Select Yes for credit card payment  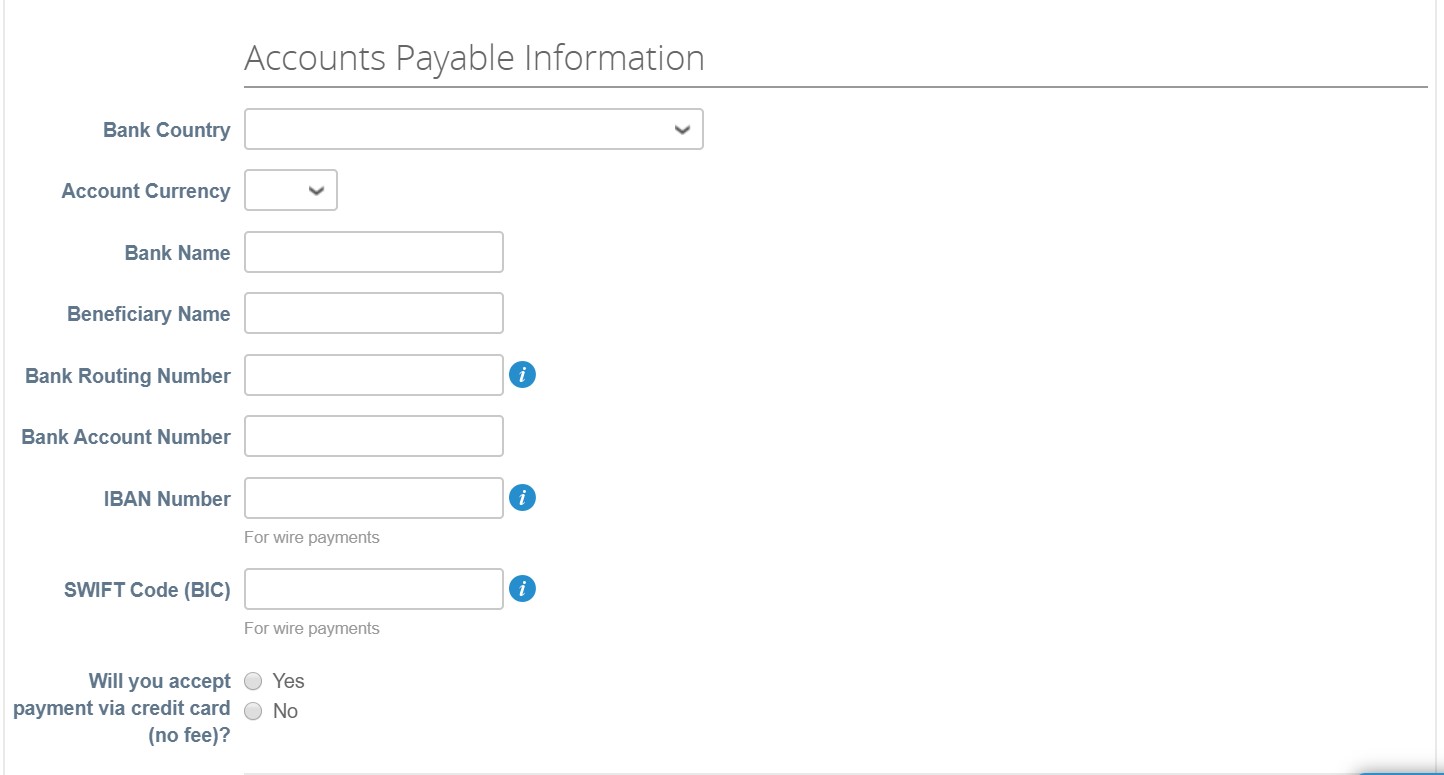point(254,681)
